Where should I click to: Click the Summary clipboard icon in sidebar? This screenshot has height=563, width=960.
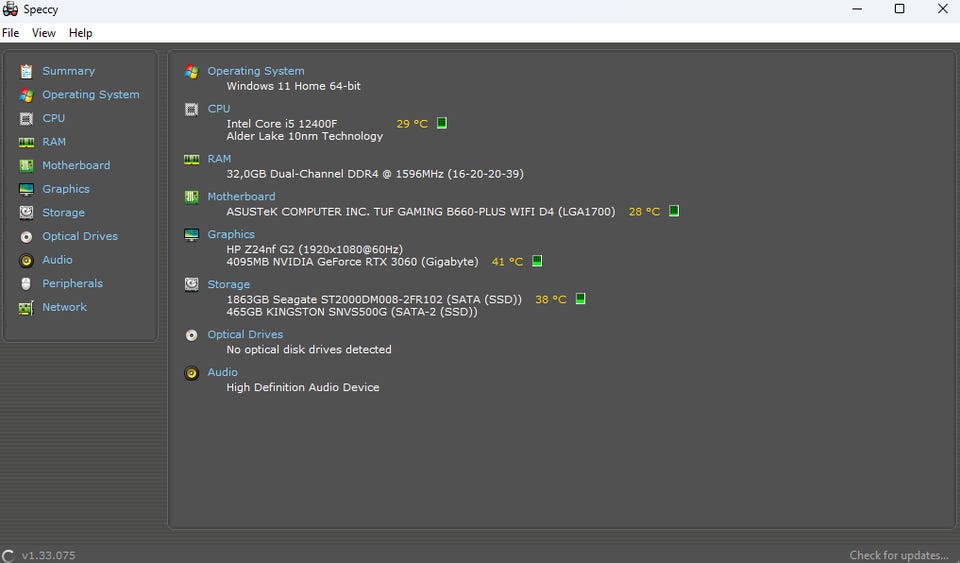(x=26, y=72)
